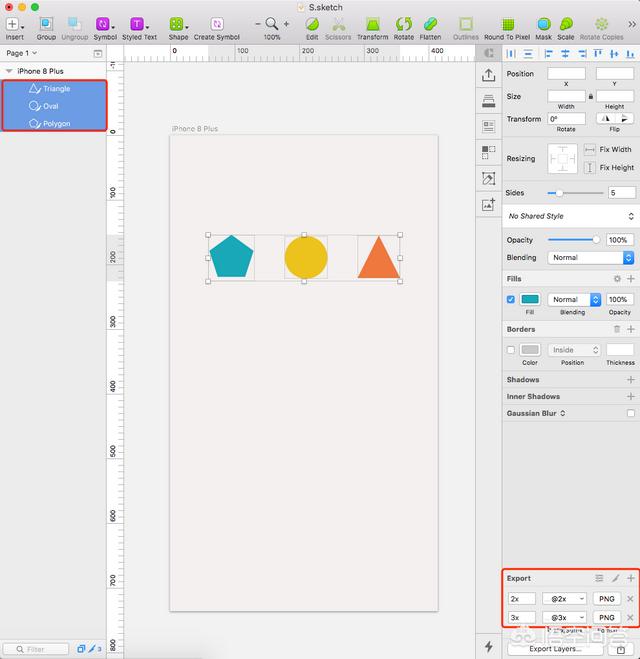The image size is (640, 659).
Task: Select the Scissors tool
Action: pyautogui.click(x=338, y=24)
